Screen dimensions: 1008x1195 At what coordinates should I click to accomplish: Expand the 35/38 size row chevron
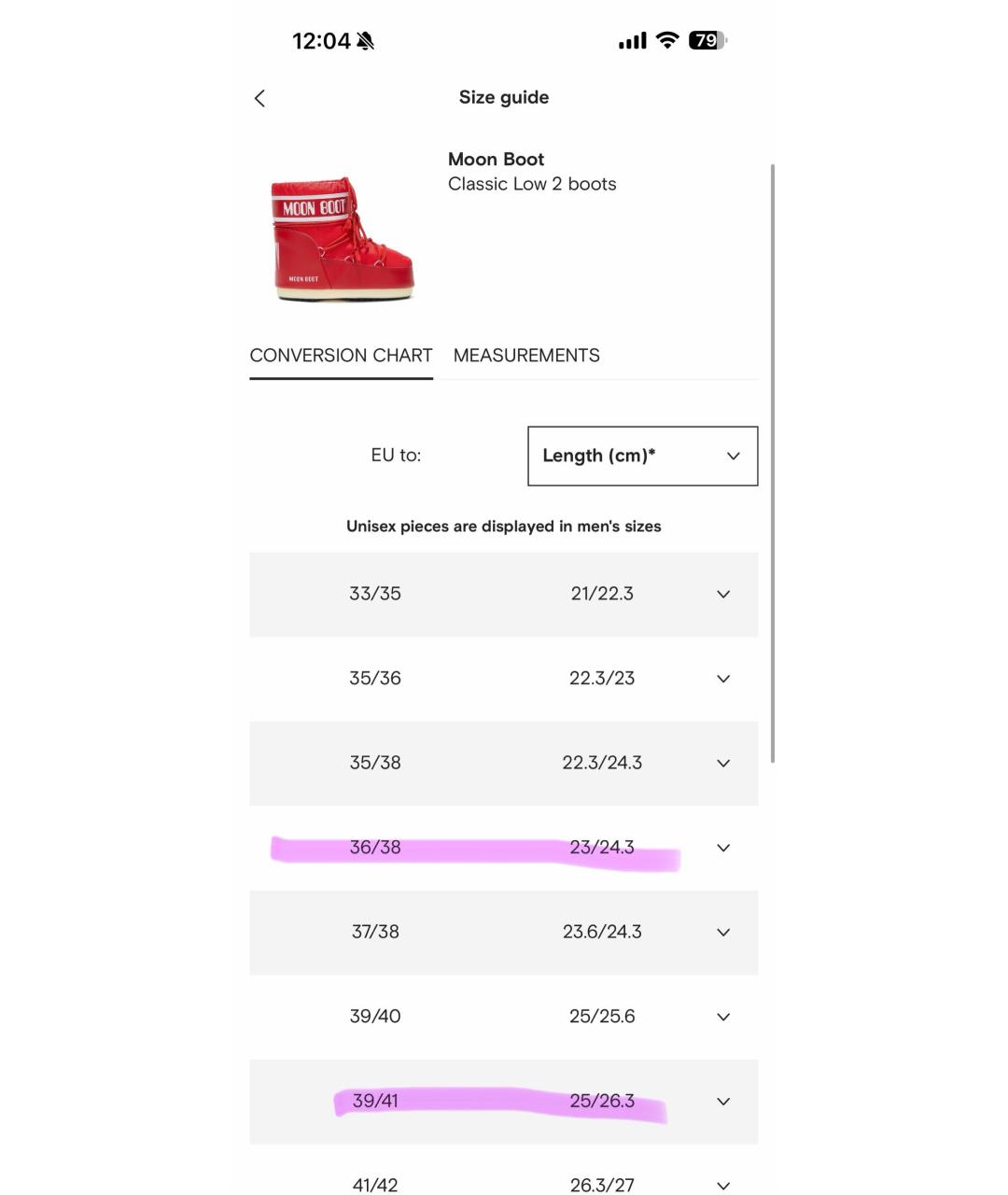point(723,763)
